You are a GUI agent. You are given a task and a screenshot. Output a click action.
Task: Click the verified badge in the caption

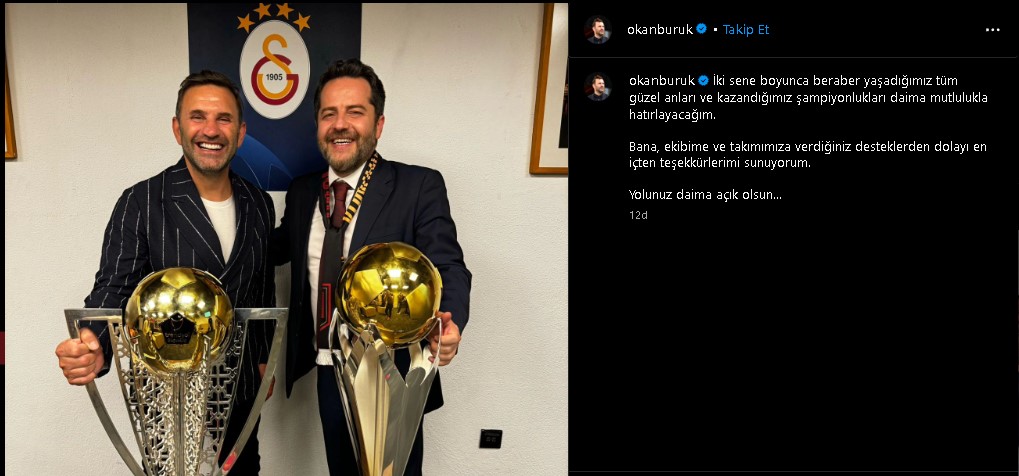703,80
